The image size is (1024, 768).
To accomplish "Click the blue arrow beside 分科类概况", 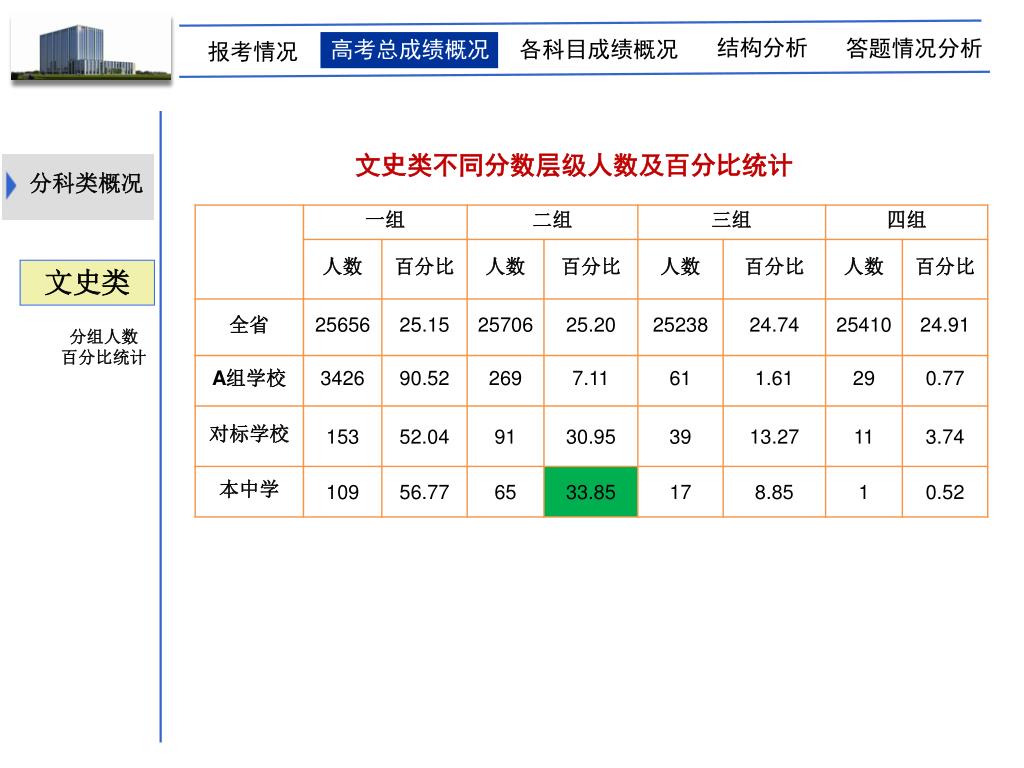I will 11,185.
